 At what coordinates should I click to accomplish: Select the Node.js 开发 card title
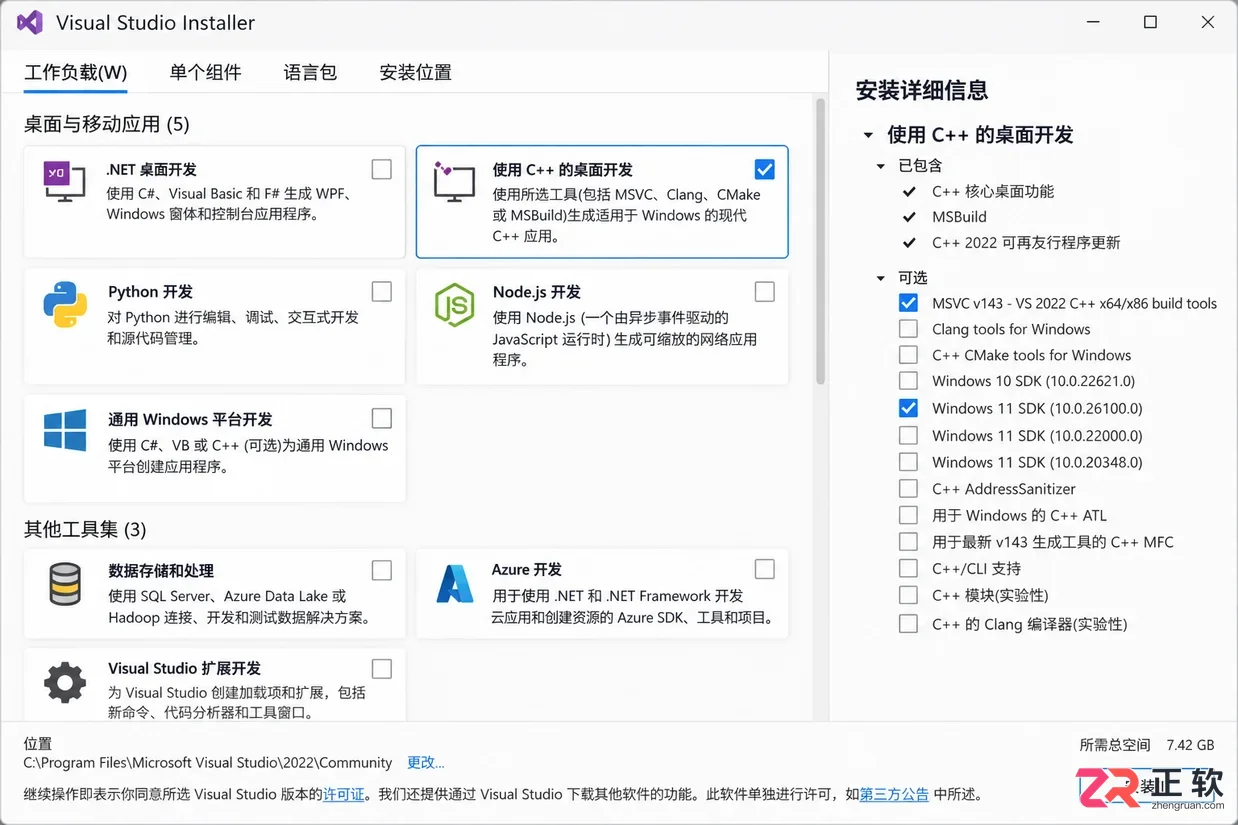click(x=537, y=292)
